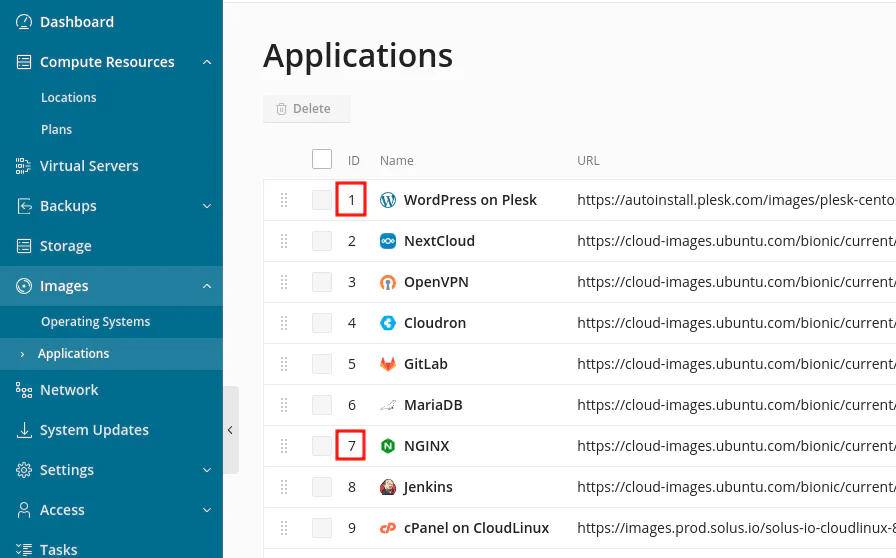Screen dimensions: 896x558
Task: Click the drag handle on GitLab row
Action: tap(284, 364)
